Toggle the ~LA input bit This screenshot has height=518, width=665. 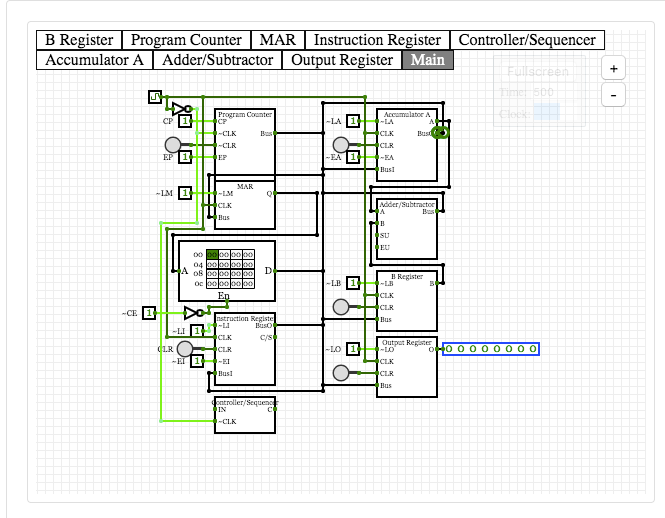pos(353,121)
